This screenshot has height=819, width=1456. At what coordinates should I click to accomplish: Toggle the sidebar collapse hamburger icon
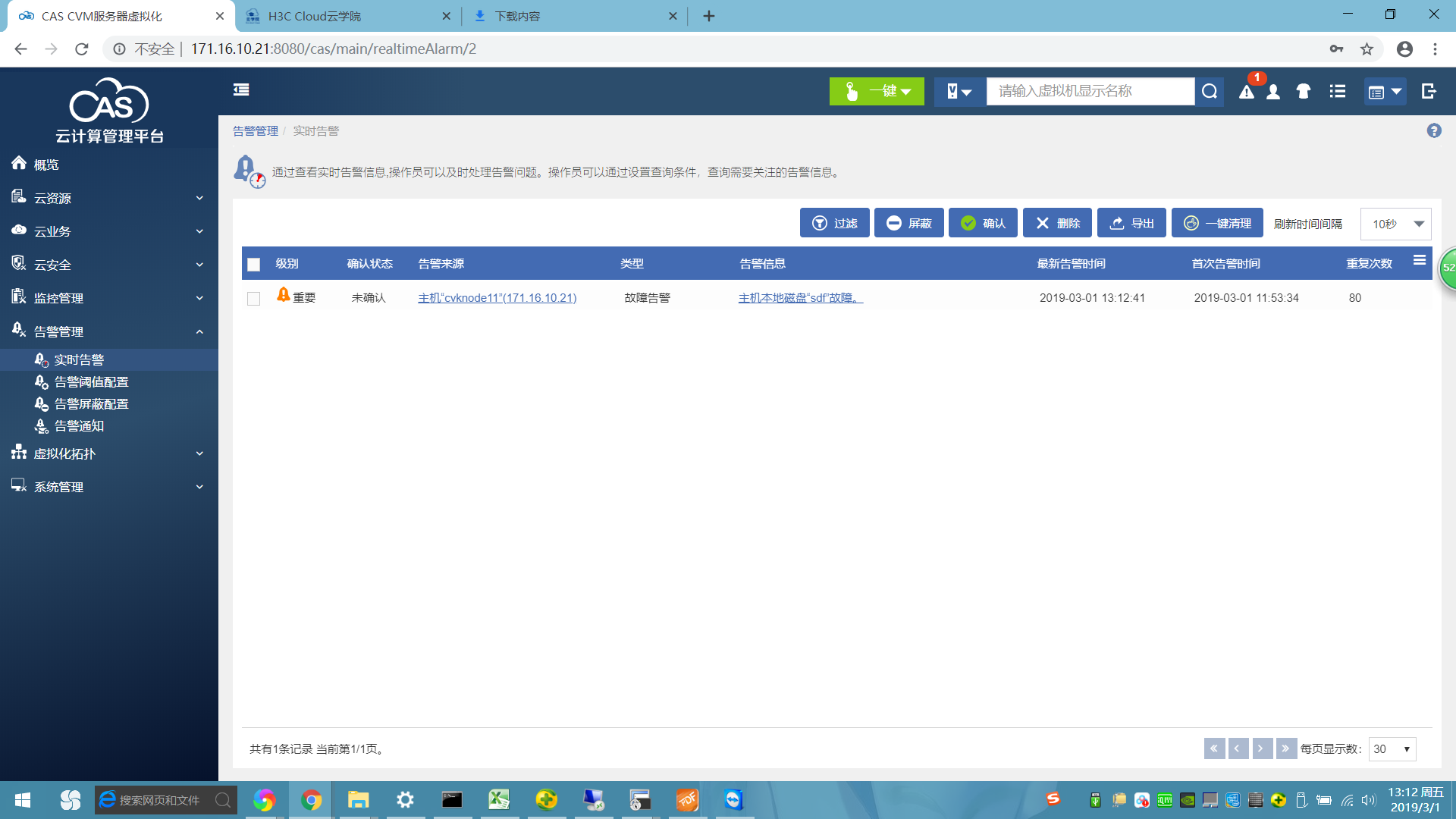pyautogui.click(x=241, y=89)
